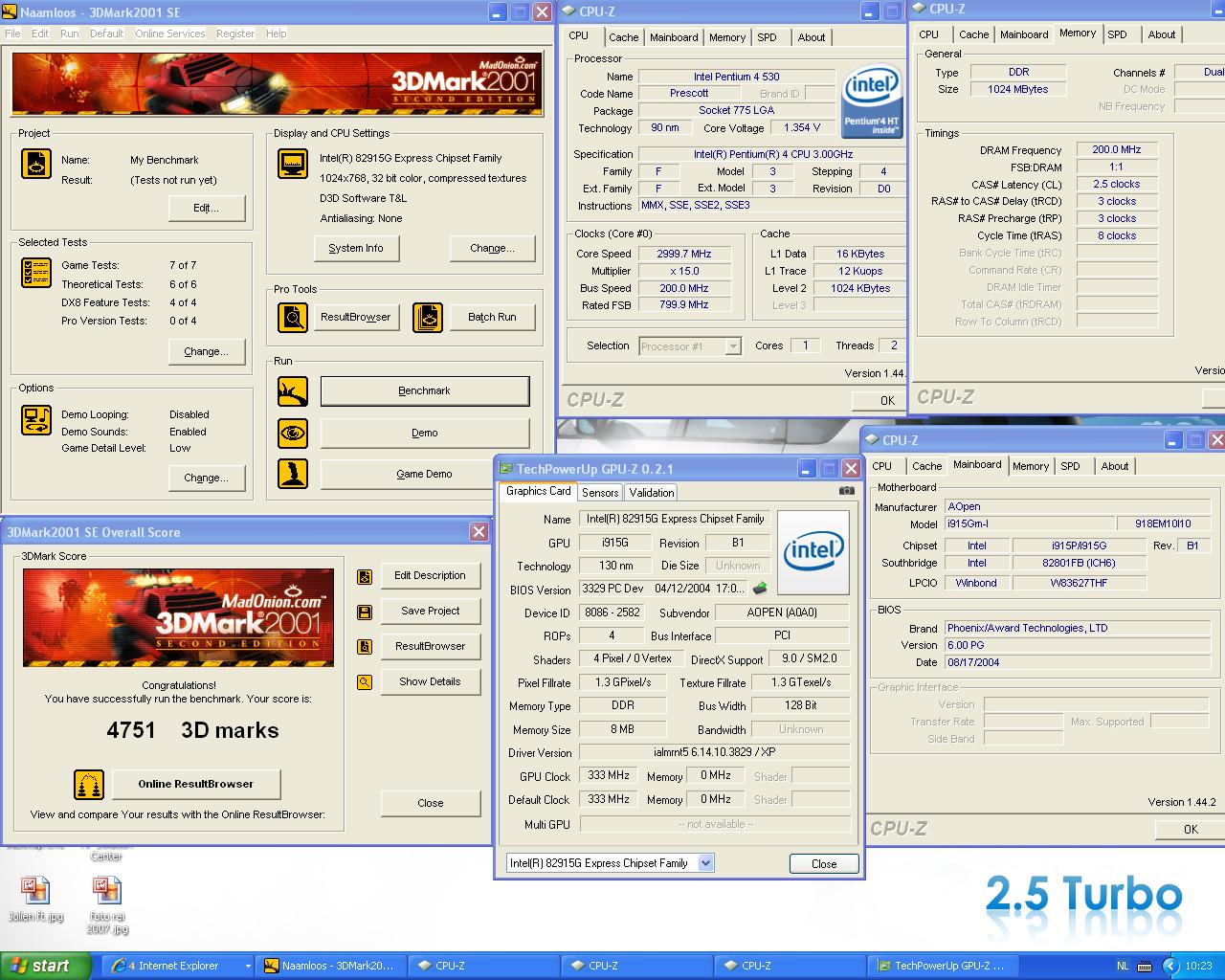The image size is (1225, 980).
Task: Click the ResultBrowser magnifier icon in Pro Tools
Action: [x=293, y=317]
